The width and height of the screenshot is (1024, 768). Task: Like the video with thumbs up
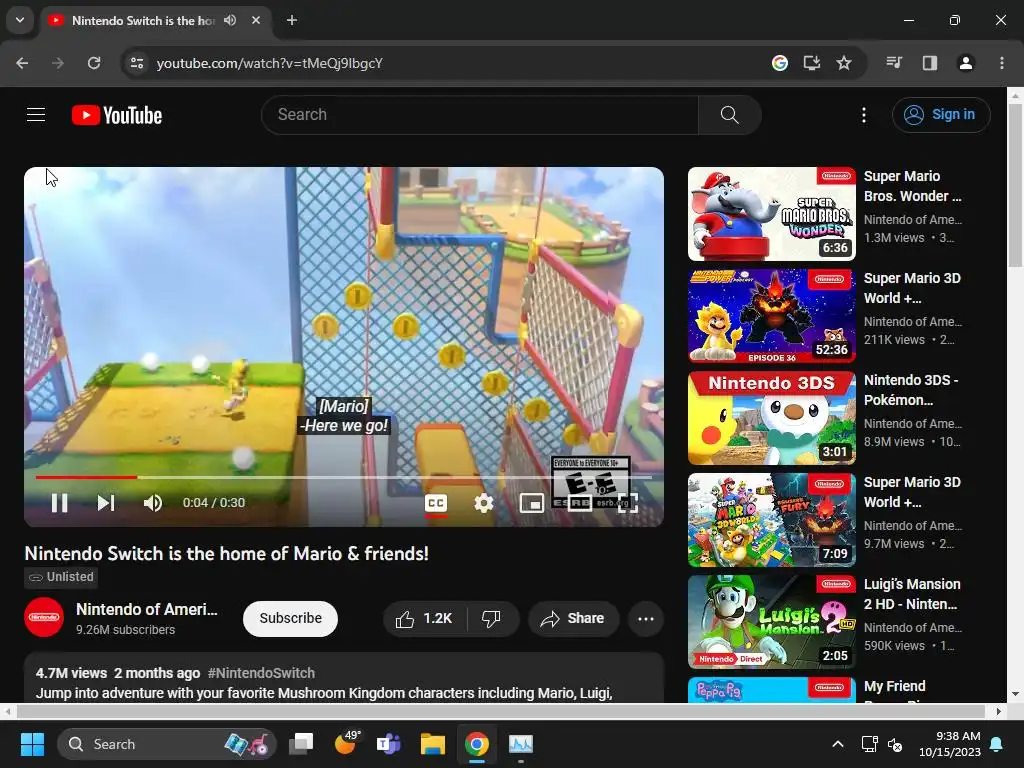(424, 618)
